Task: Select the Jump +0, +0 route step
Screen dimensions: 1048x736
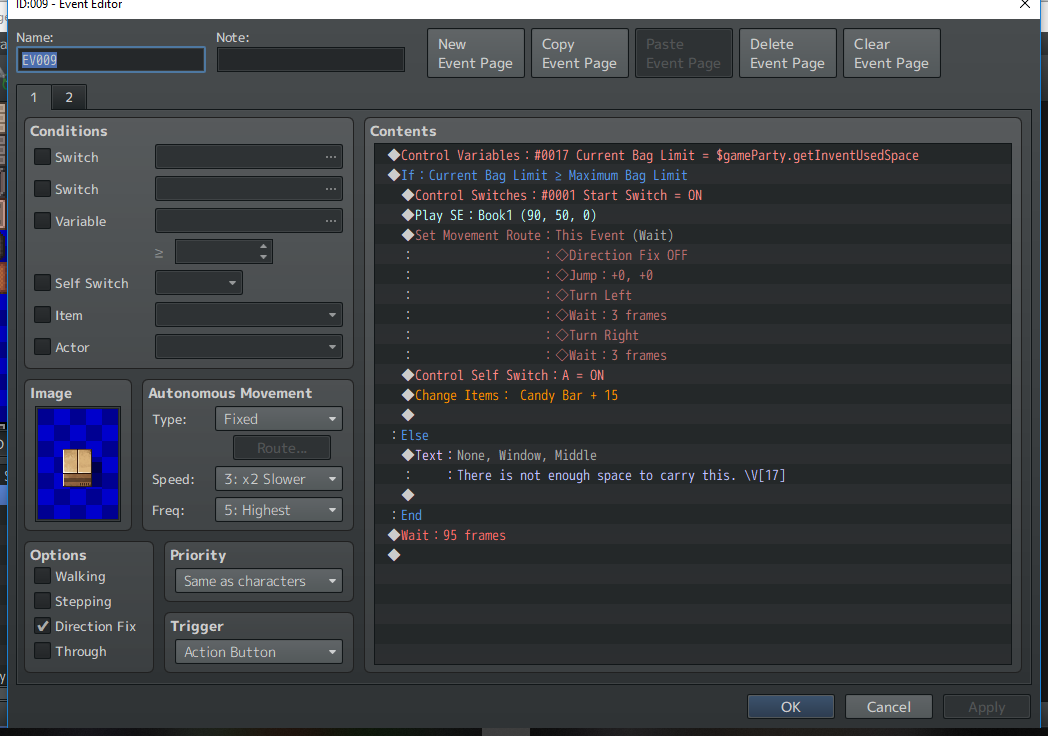Action: click(x=693, y=275)
